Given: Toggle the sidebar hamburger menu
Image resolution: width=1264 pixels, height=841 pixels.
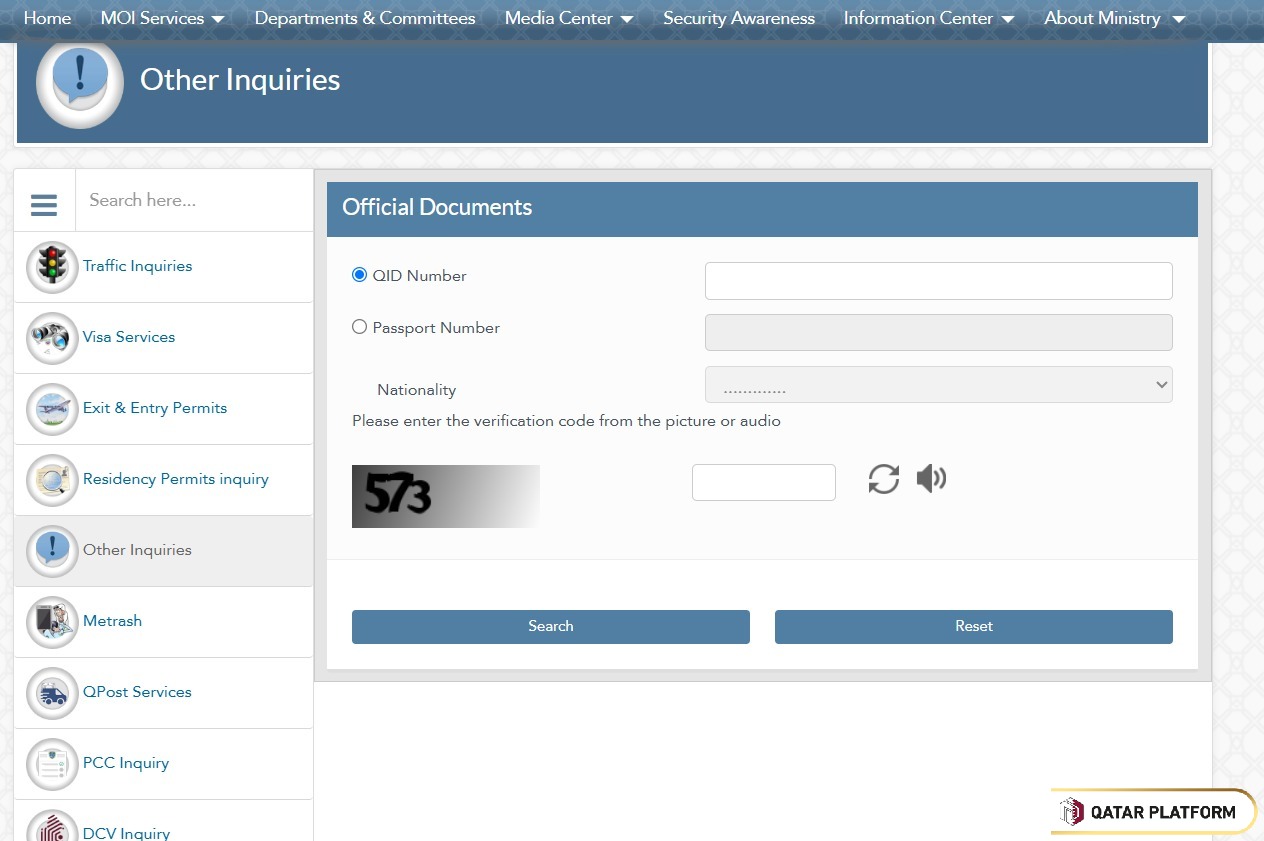Looking at the screenshot, I should (x=43, y=204).
